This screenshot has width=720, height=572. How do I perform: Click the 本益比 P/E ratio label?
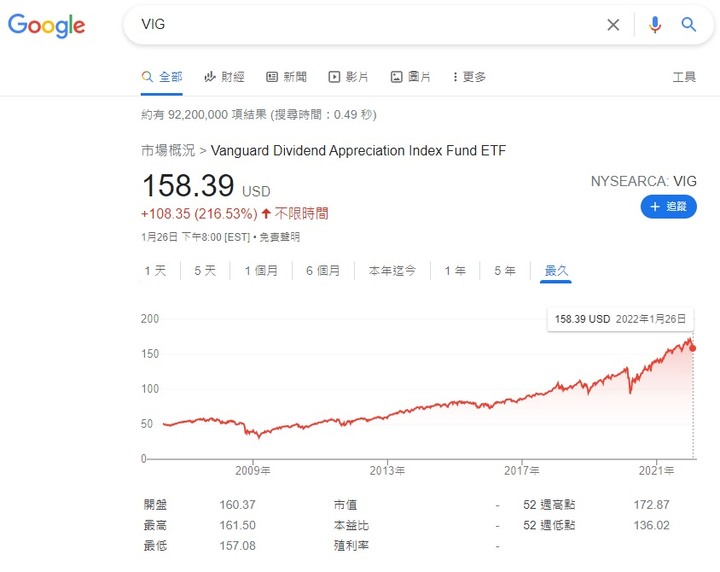pos(351,525)
